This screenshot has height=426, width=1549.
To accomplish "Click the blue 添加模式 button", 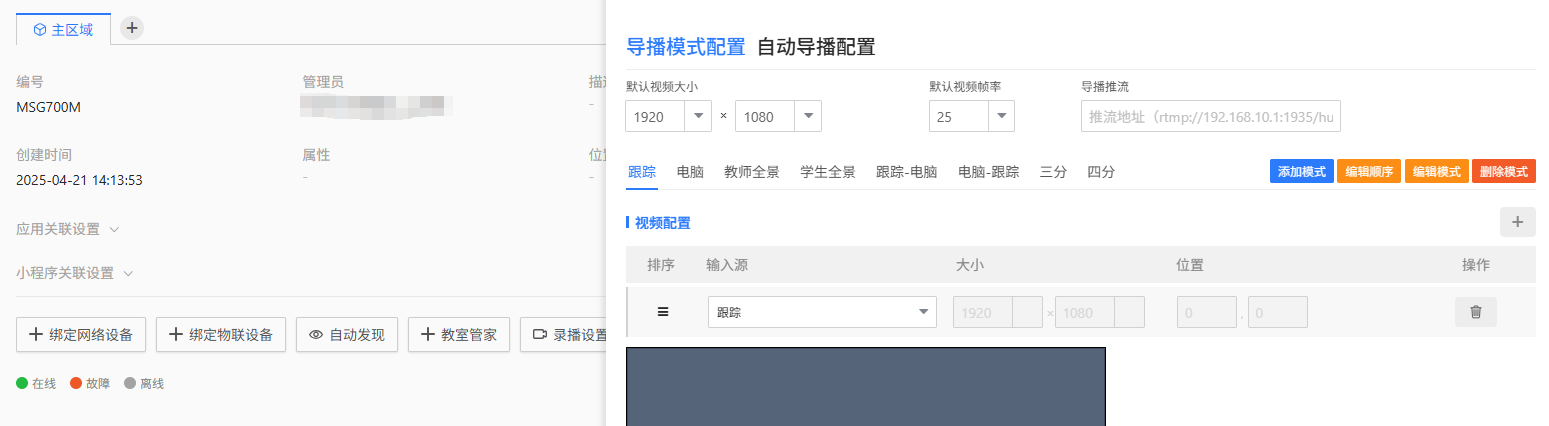I will pos(1301,171).
